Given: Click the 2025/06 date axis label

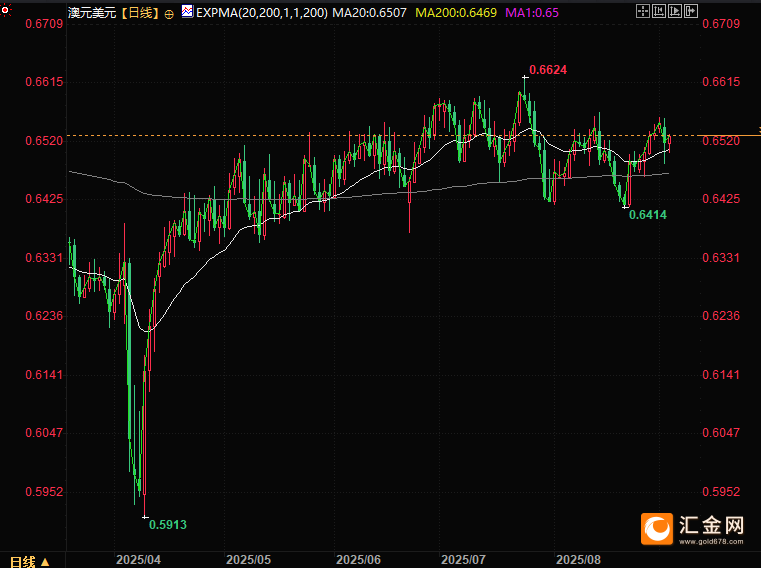Looking at the screenshot, I should tap(359, 560).
